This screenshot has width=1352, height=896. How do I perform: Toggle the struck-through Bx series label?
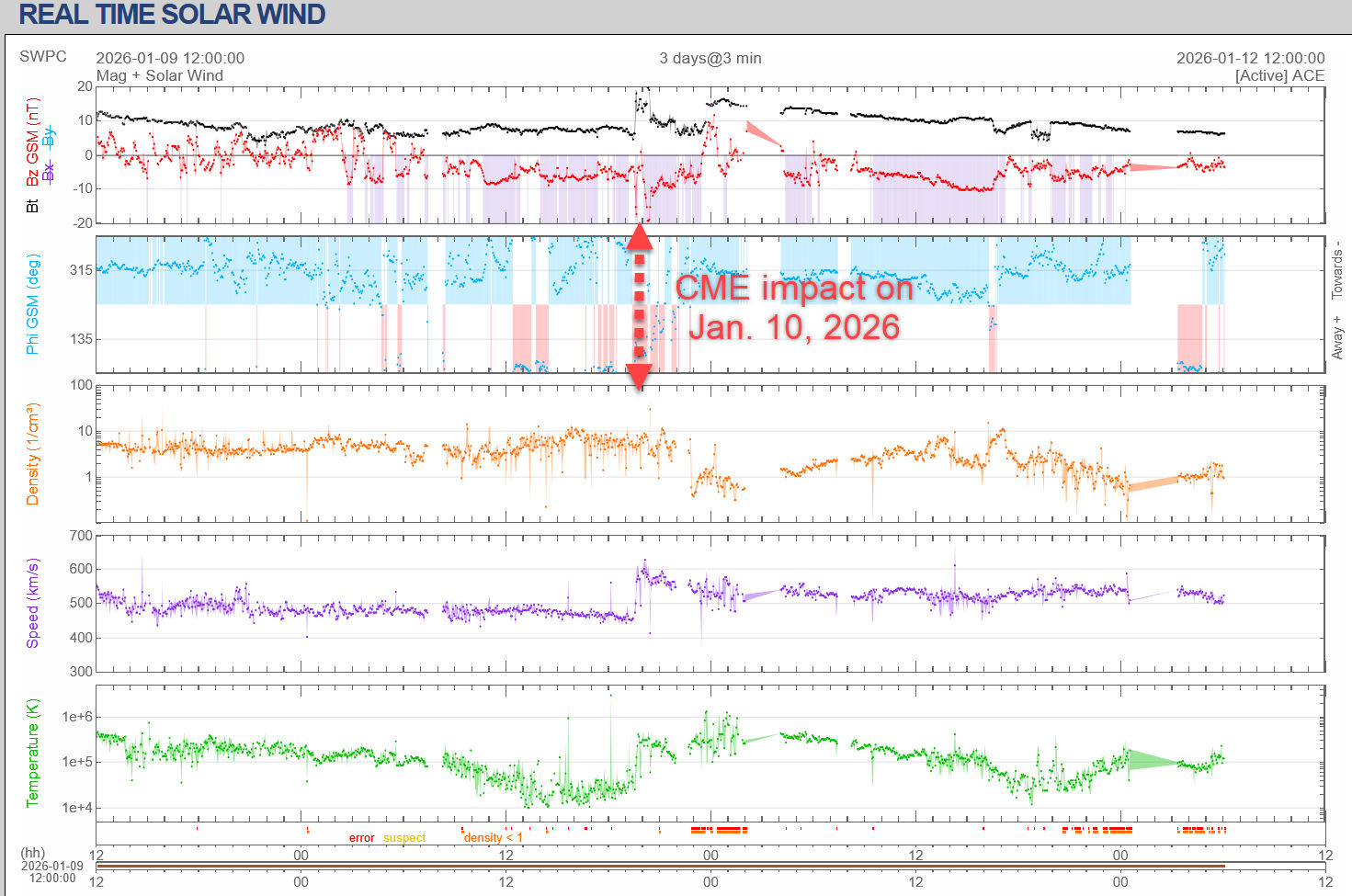(48, 172)
